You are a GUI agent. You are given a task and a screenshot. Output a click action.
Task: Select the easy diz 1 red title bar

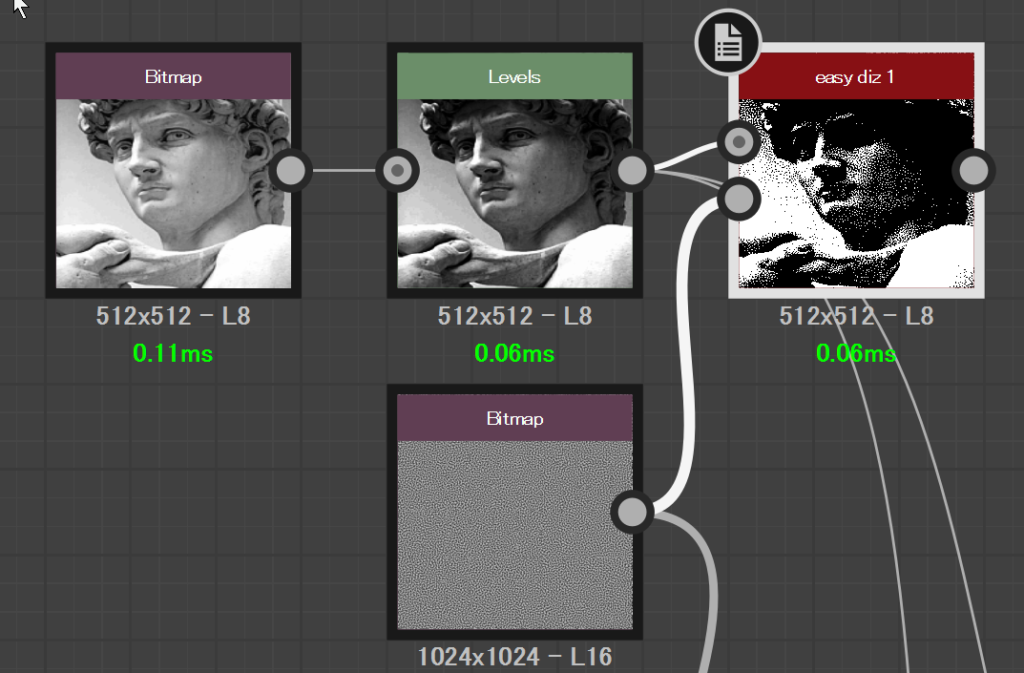pos(856,76)
